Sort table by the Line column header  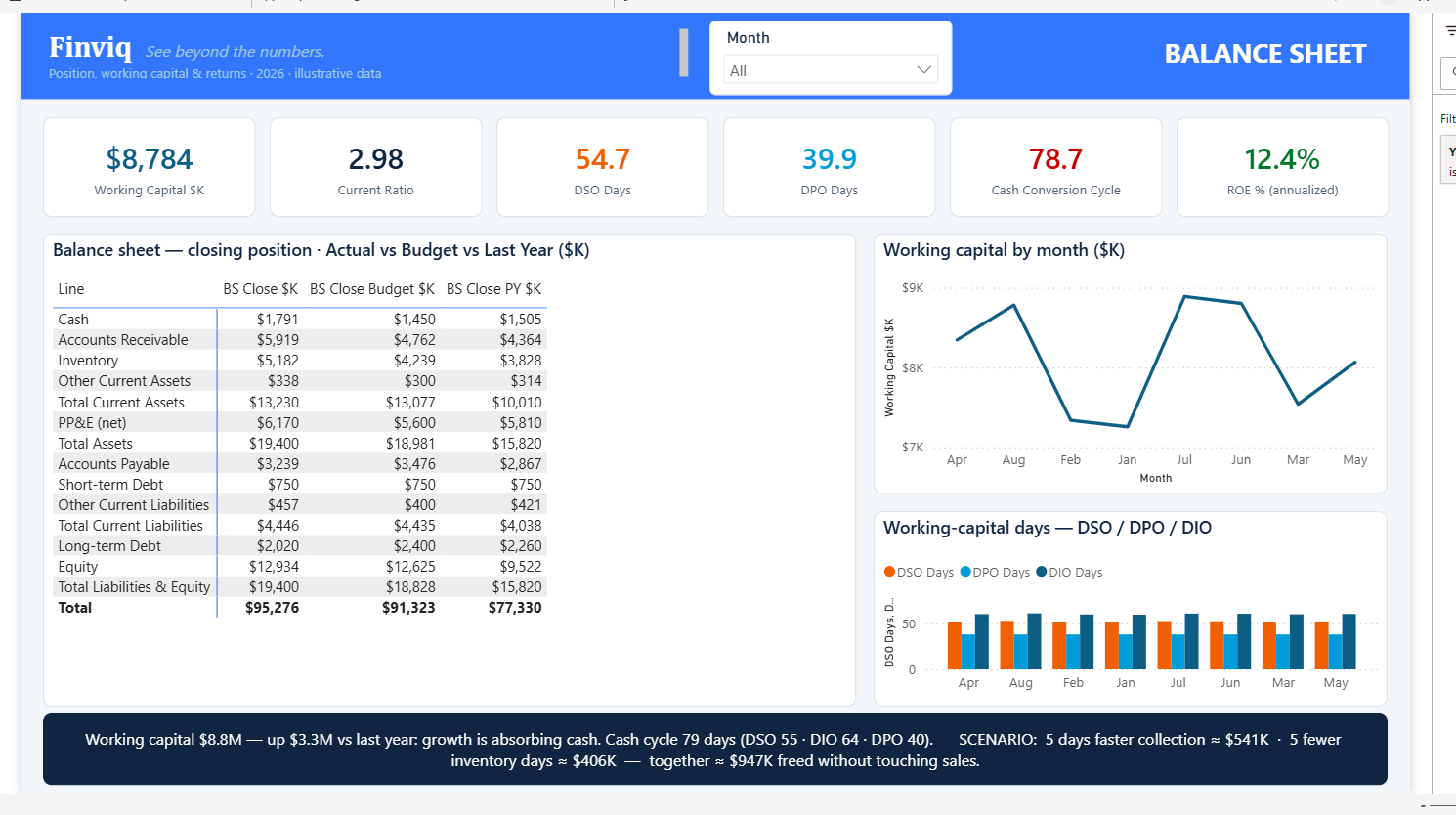(71, 289)
